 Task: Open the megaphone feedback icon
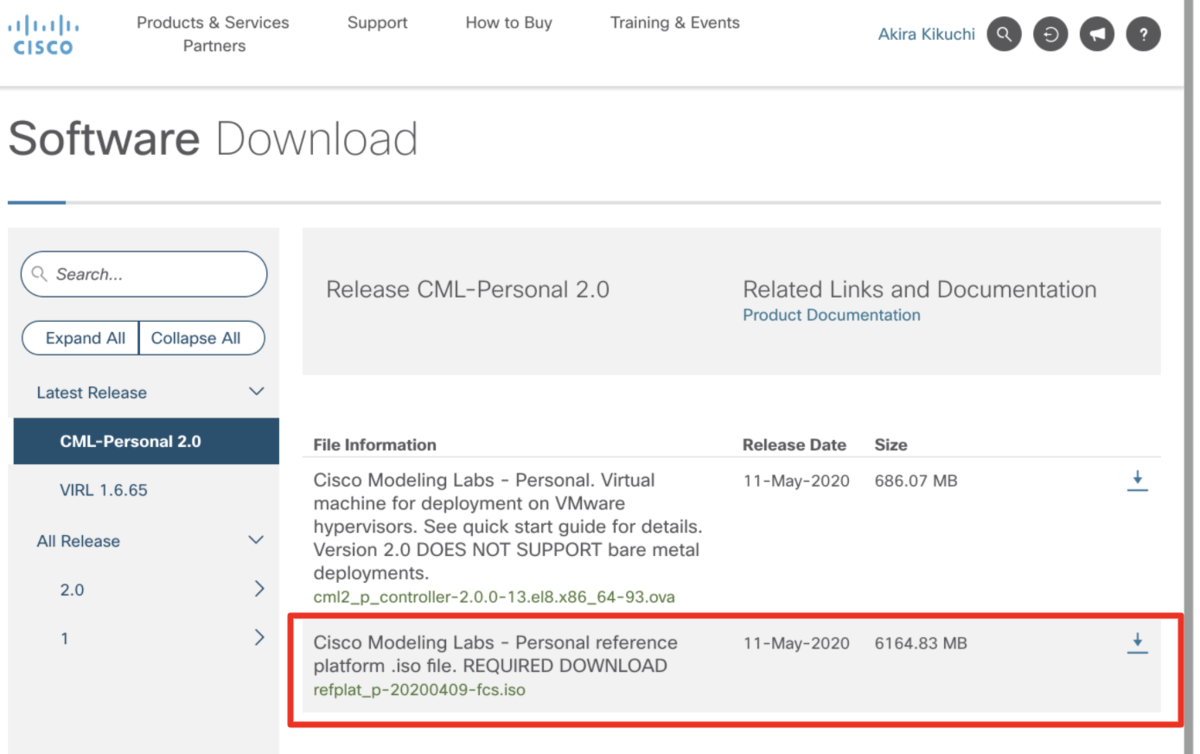tap(1097, 35)
